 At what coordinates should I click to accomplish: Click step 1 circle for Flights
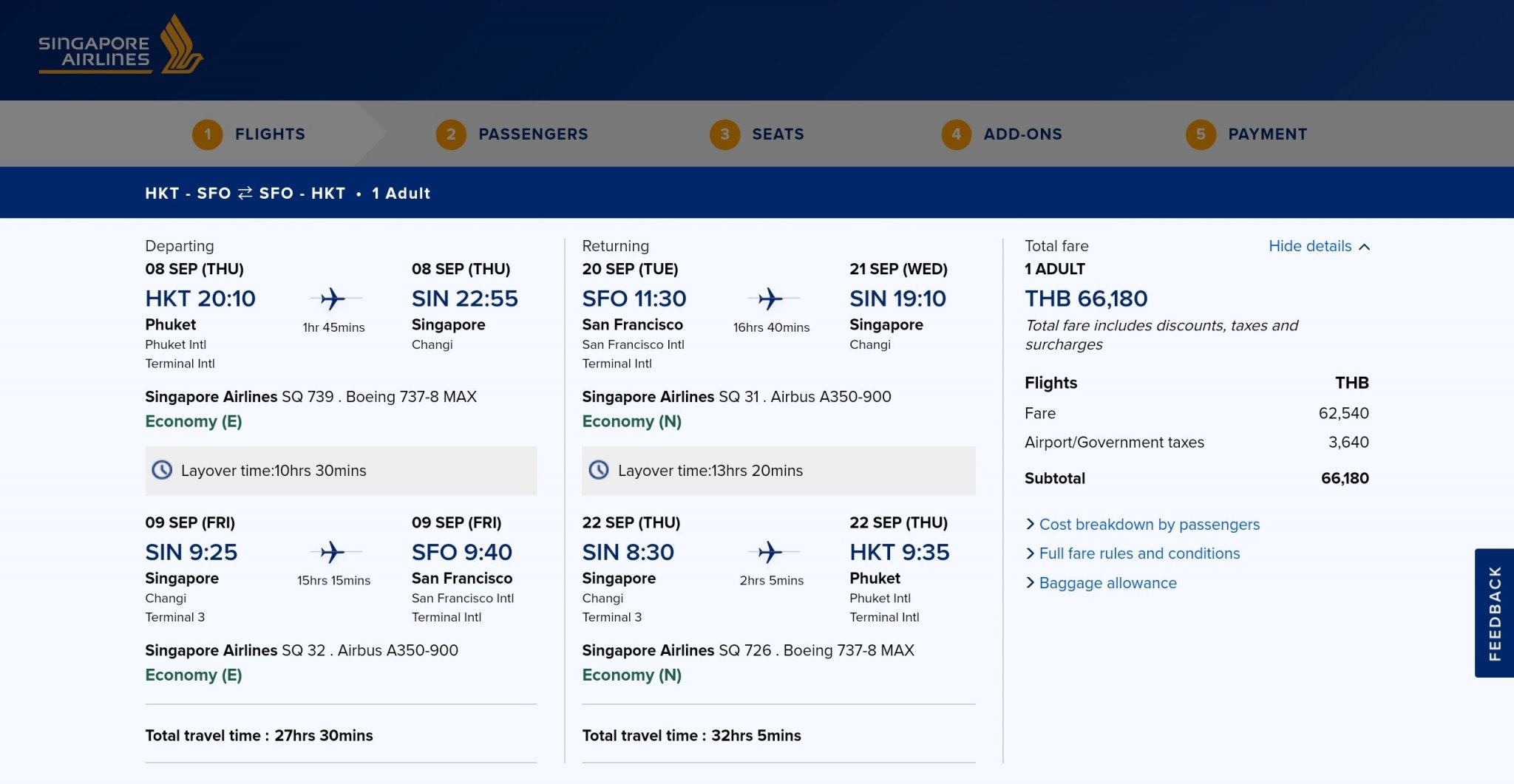tap(208, 134)
